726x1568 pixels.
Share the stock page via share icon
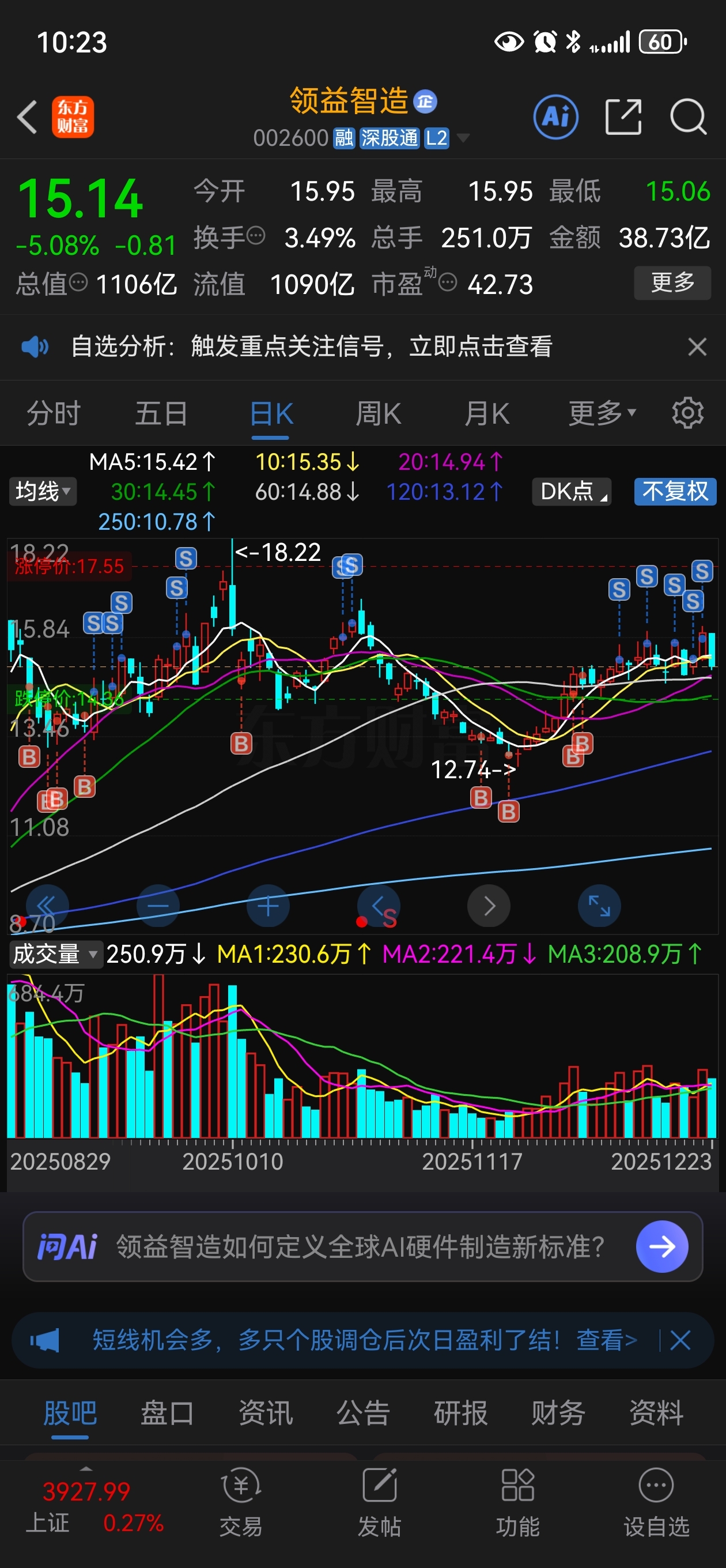coord(624,117)
